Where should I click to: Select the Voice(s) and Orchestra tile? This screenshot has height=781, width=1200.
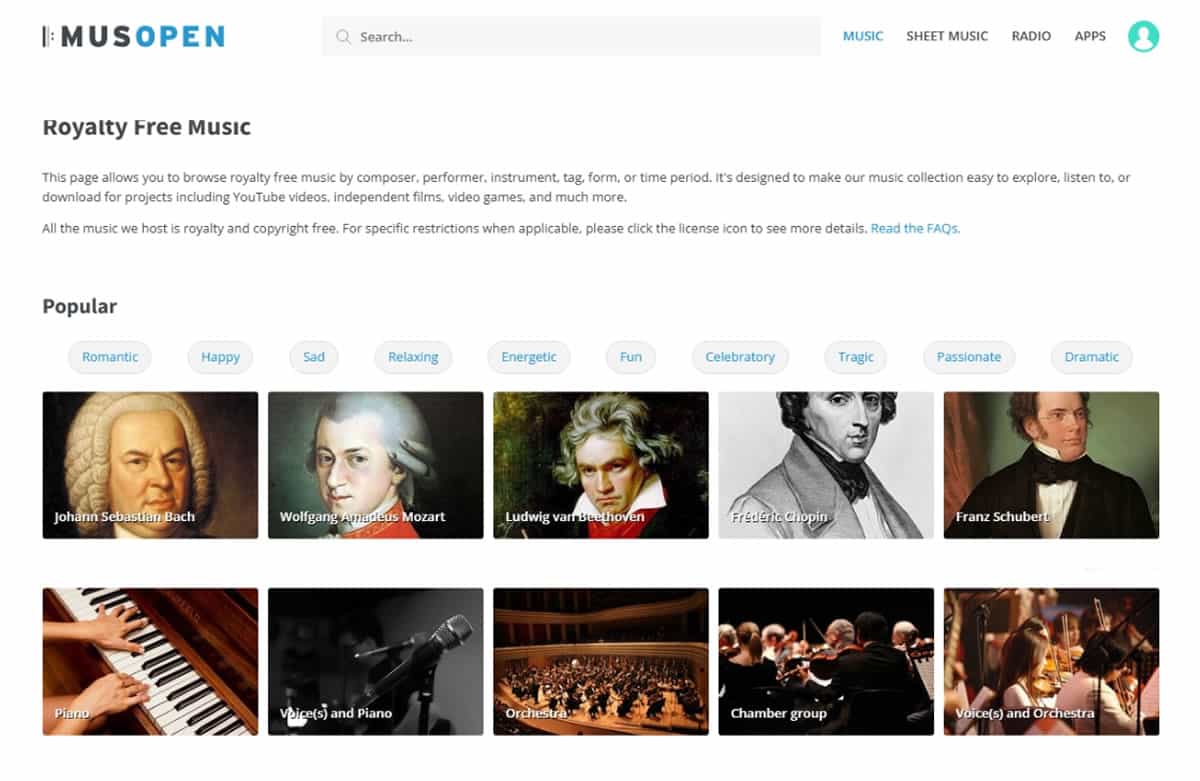coord(1051,661)
